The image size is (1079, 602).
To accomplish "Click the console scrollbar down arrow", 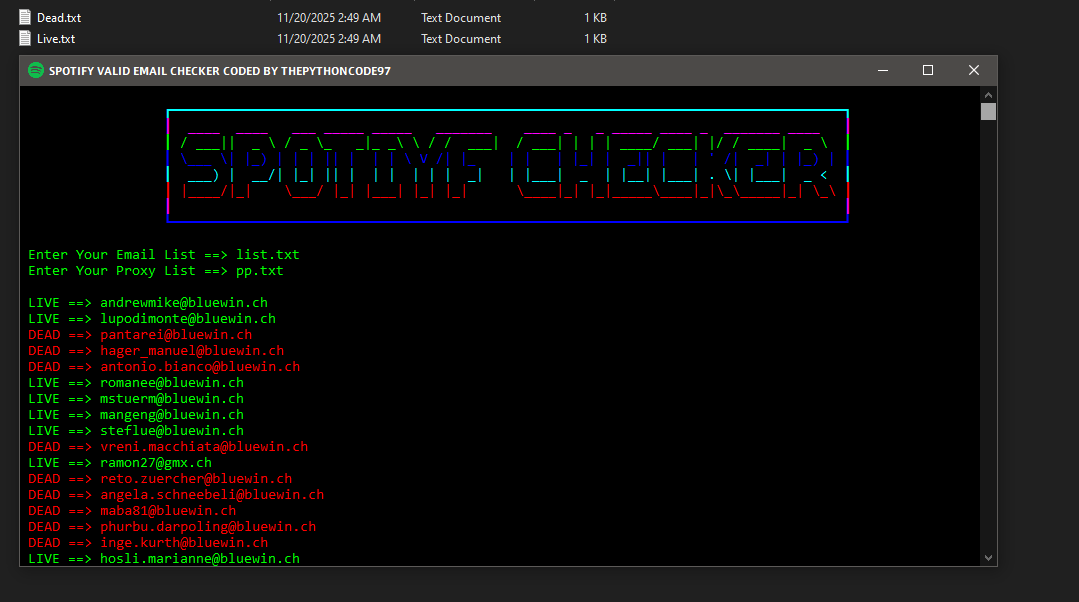I will point(988,558).
